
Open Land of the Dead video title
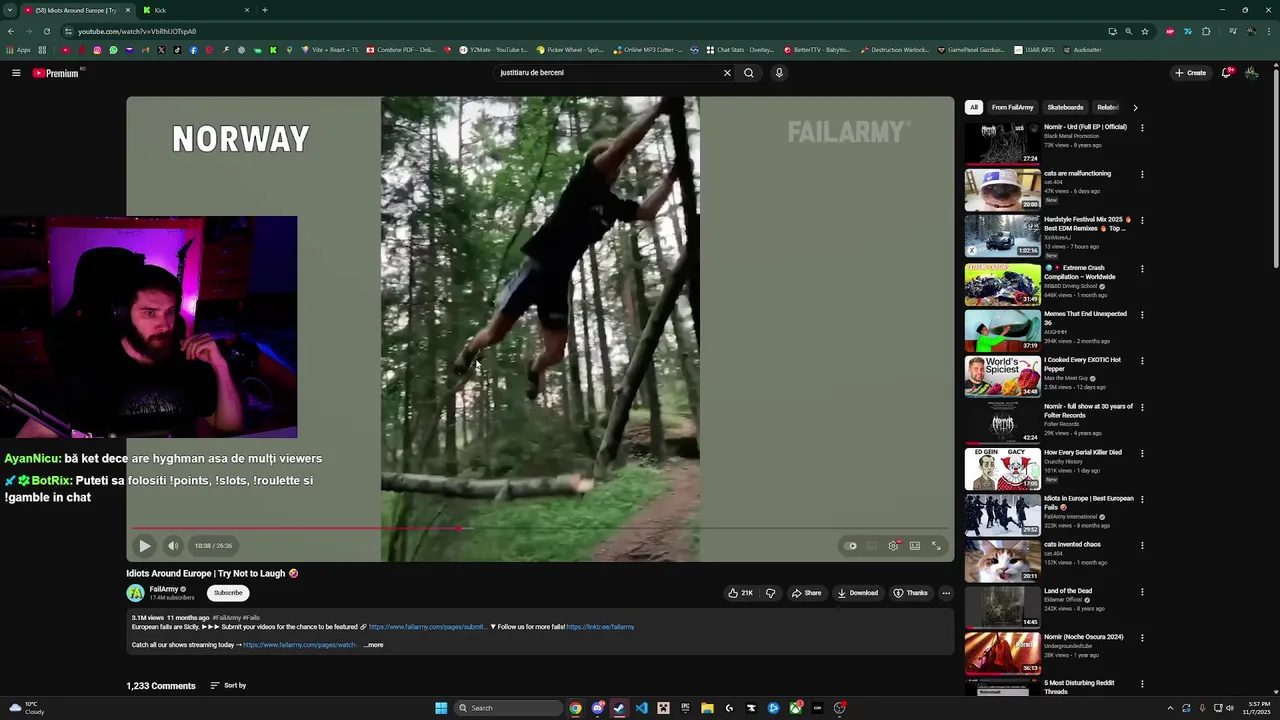(x=1068, y=591)
